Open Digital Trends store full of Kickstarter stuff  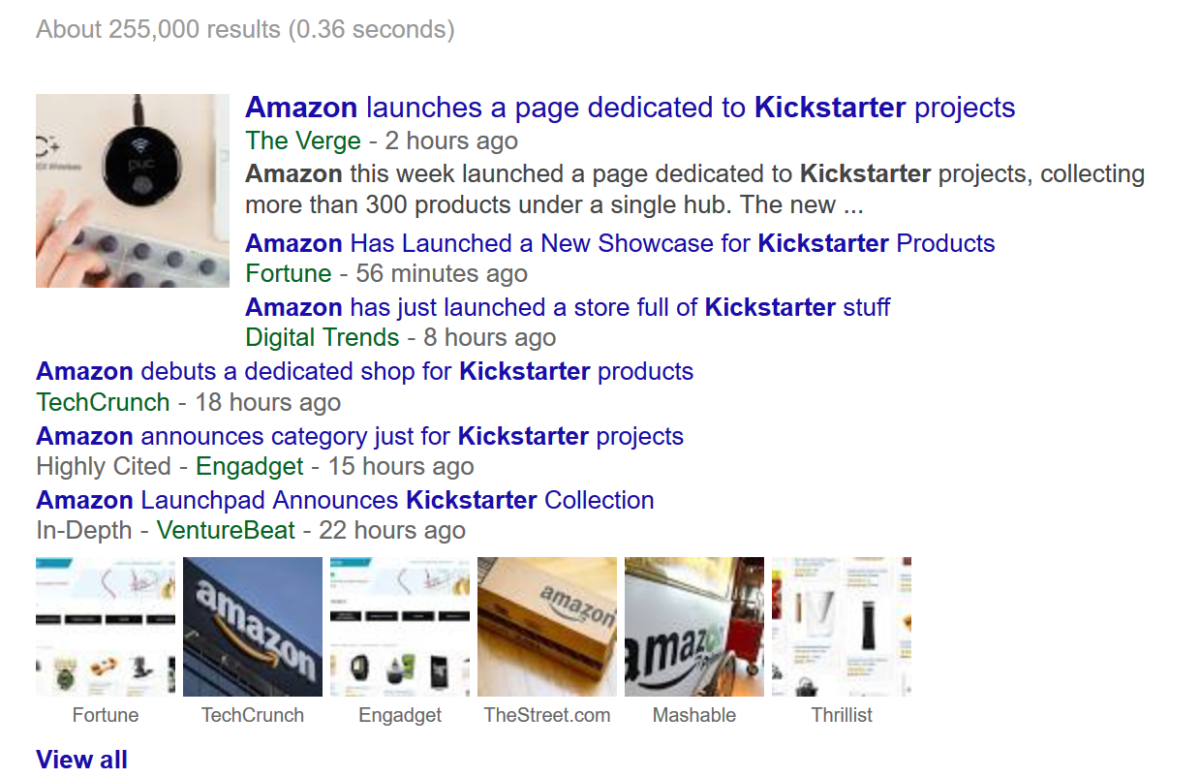(567, 307)
